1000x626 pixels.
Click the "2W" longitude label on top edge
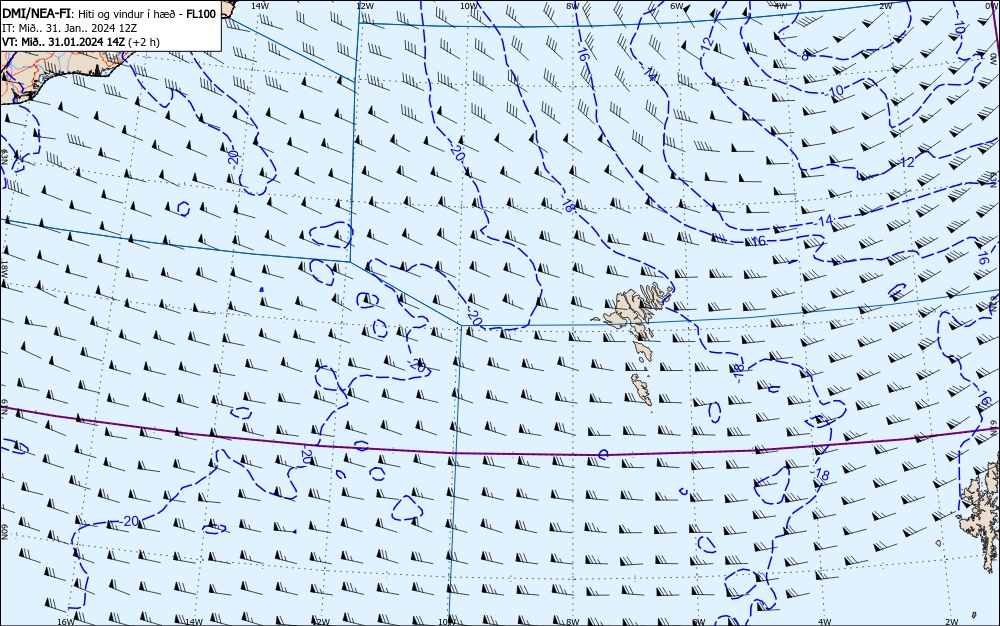tap(885, 6)
